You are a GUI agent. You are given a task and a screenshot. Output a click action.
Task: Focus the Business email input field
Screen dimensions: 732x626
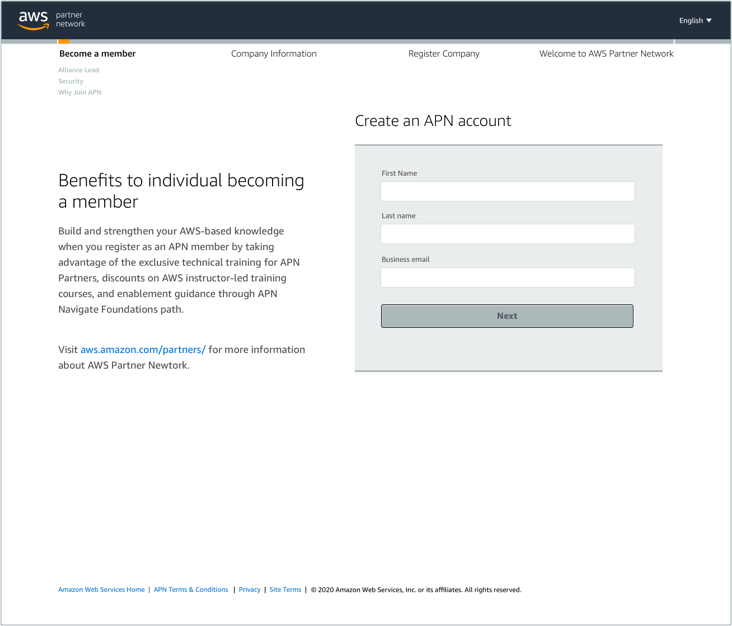(x=507, y=277)
